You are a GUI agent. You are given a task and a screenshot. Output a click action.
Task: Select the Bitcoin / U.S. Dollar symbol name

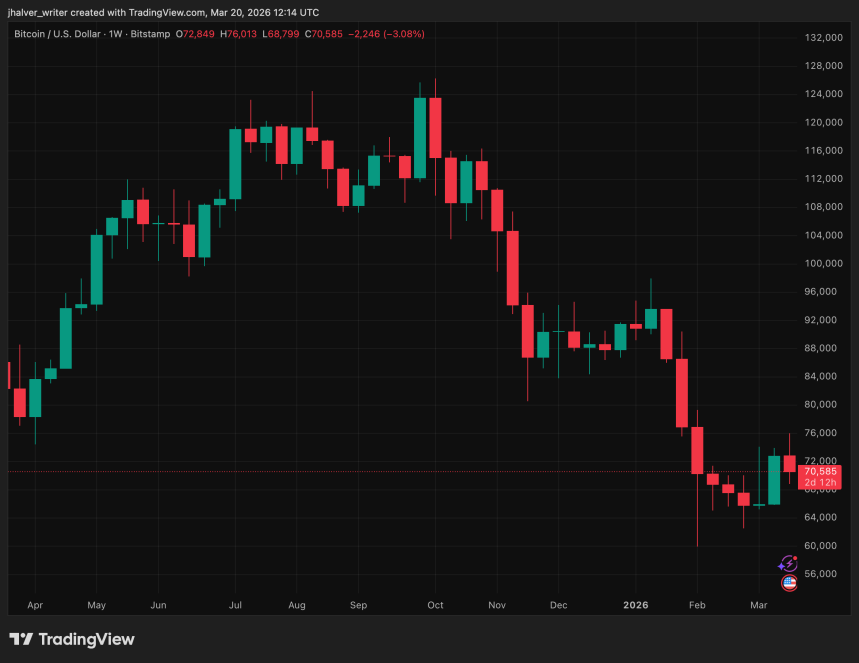click(x=55, y=33)
